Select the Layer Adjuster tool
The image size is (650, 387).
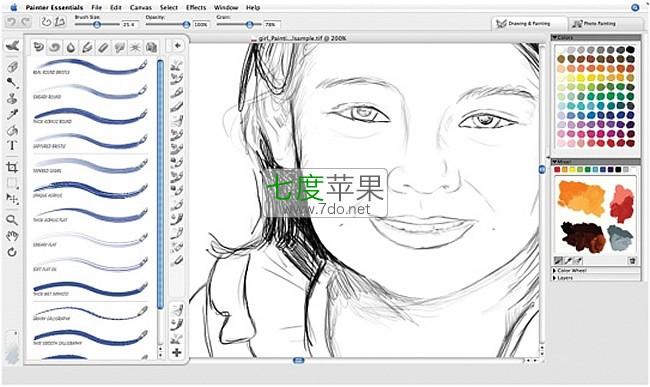tap(12, 199)
